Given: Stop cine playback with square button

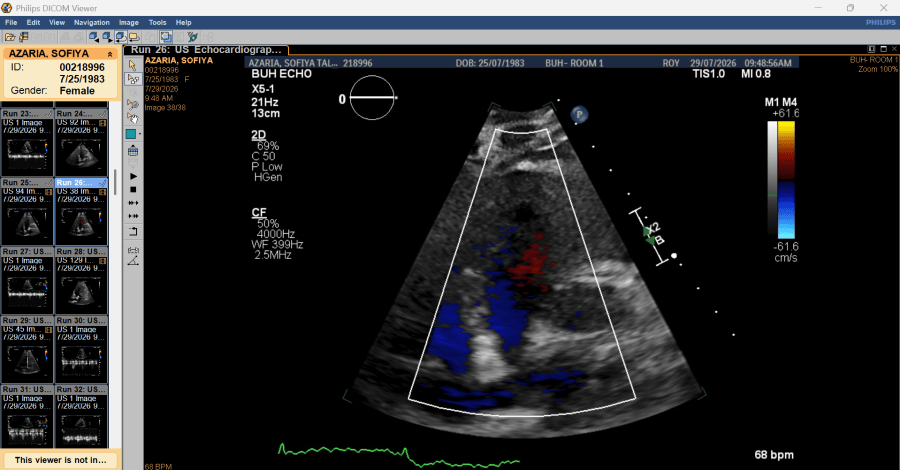Looking at the screenshot, I should pos(133,189).
